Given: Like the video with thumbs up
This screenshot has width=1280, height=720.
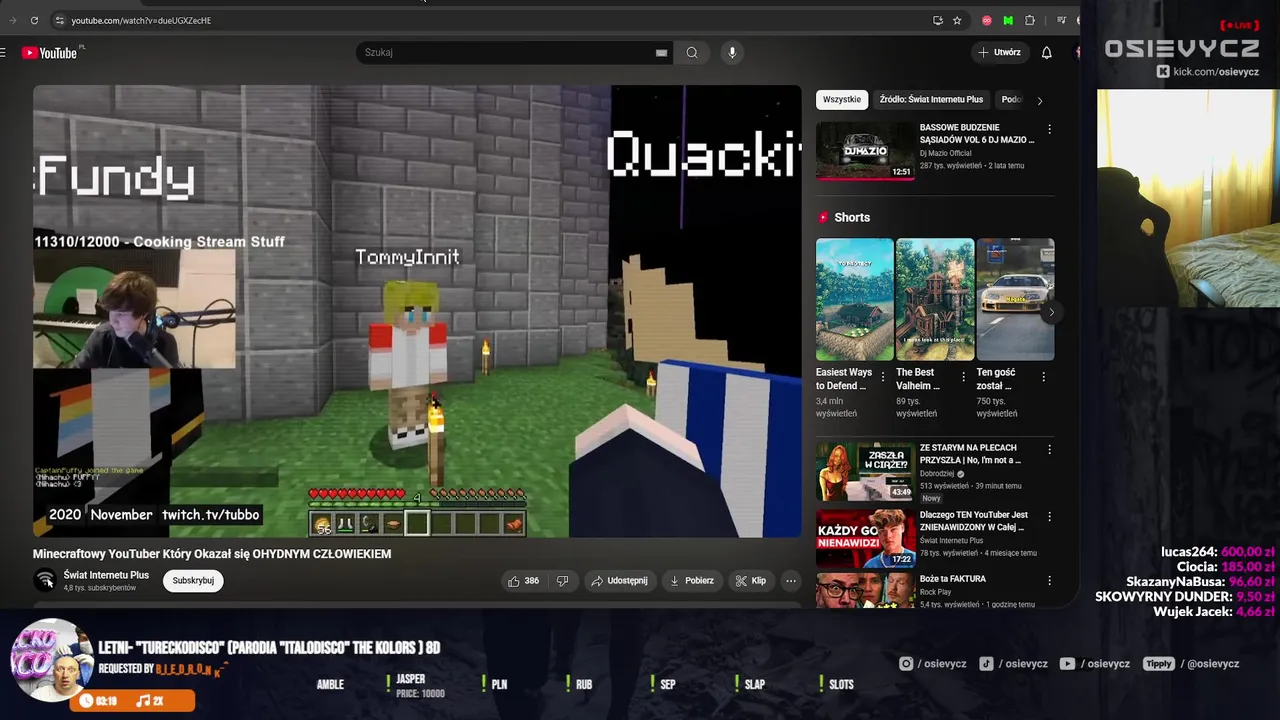Looking at the screenshot, I should [523, 581].
